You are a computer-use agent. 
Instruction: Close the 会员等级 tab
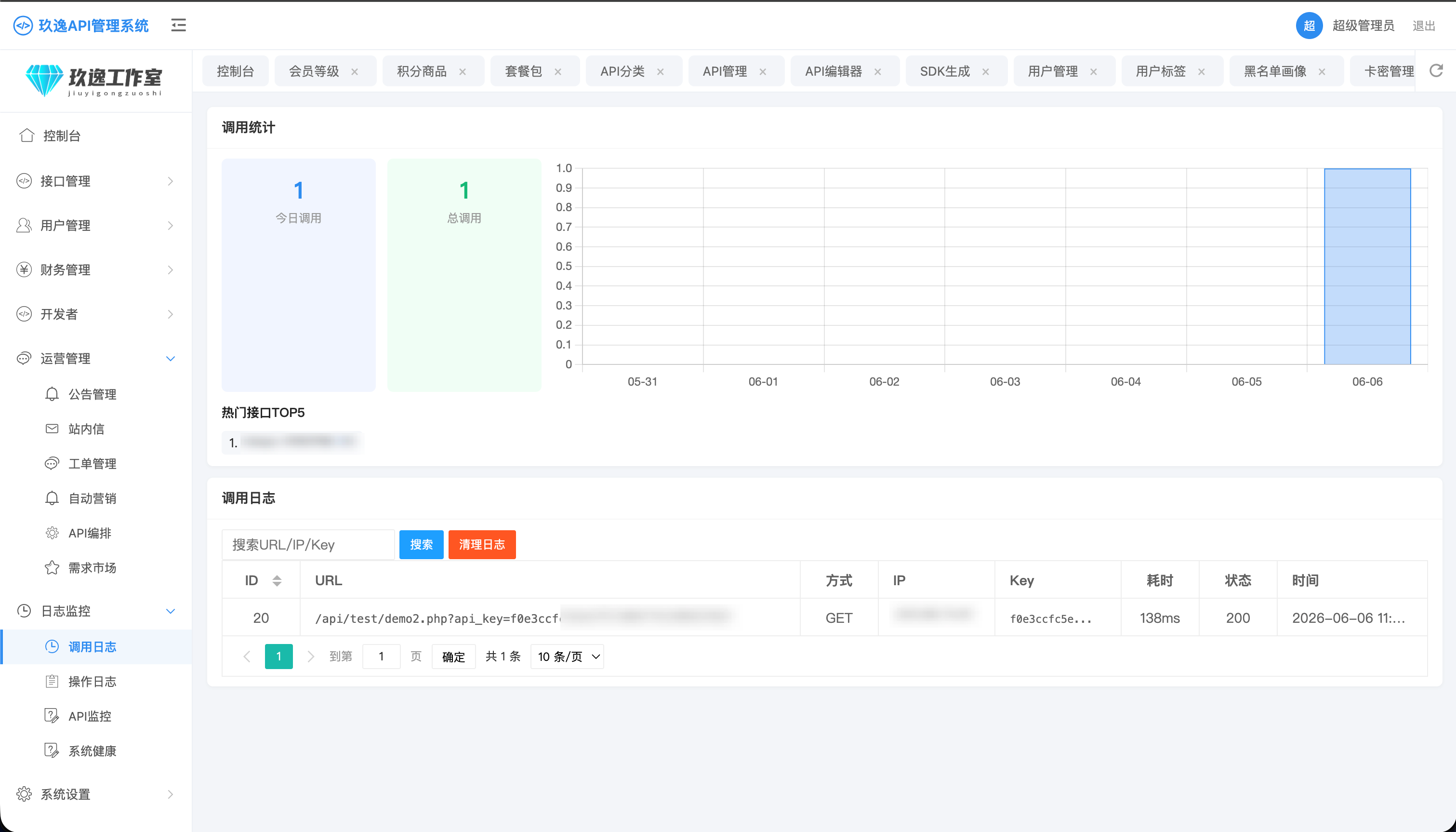(x=355, y=71)
